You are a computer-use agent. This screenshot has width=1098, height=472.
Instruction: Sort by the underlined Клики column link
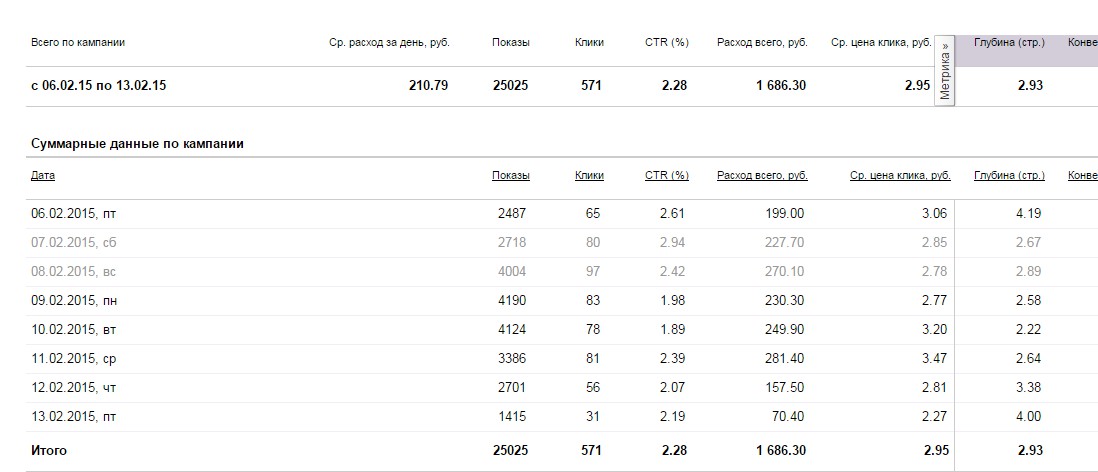pyautogui.click(x=589, y=176)
